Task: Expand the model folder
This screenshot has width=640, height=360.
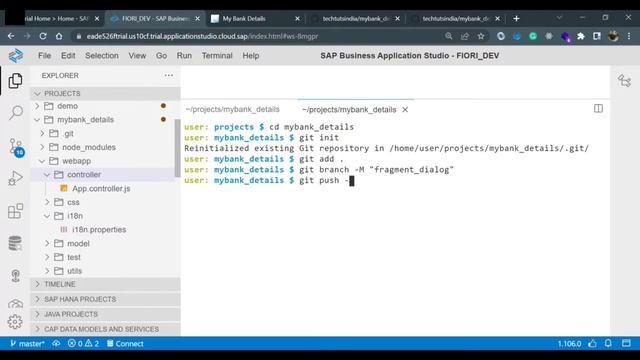Action: [x=47, y=244]
